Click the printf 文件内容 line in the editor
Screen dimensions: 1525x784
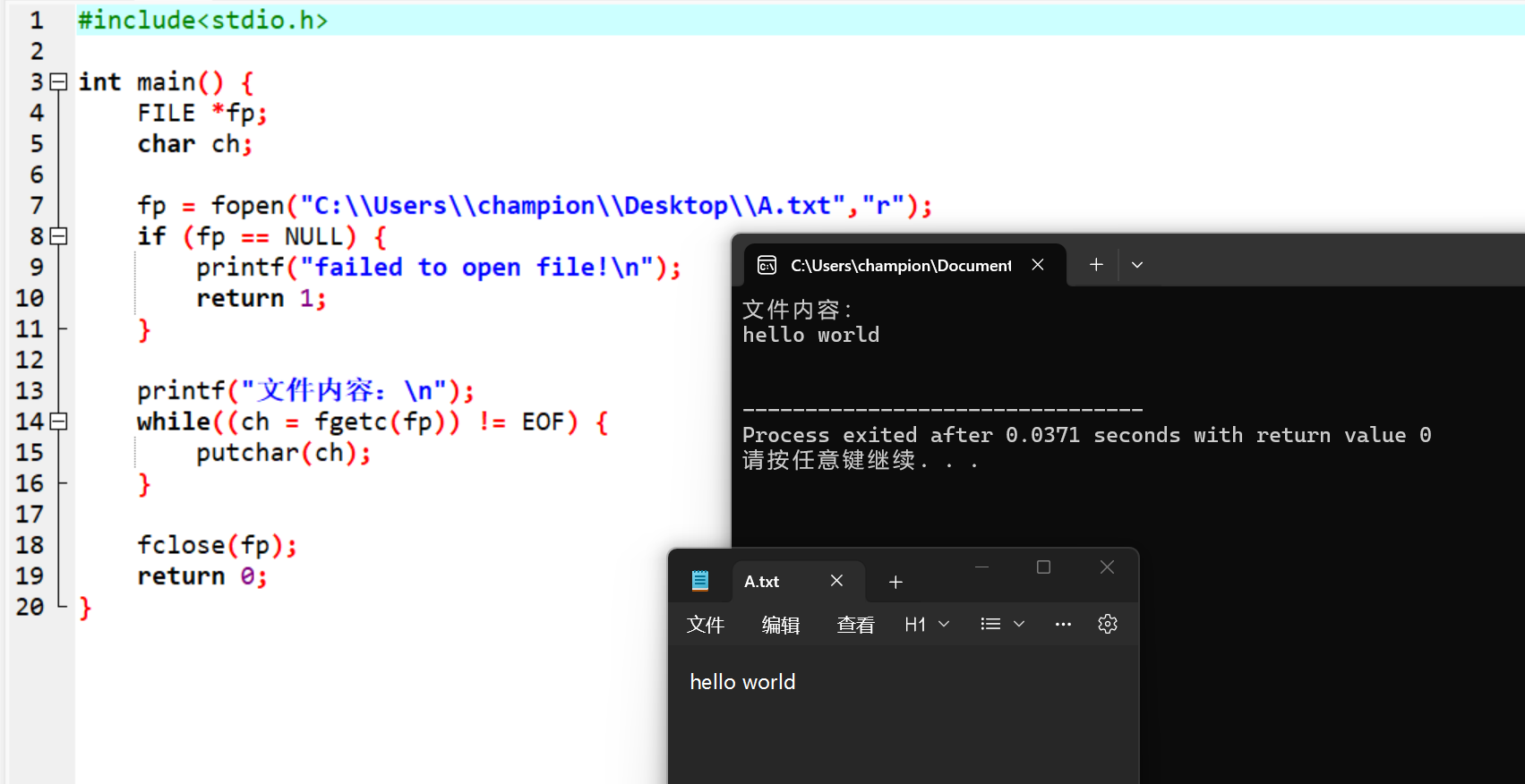pos(305,390)
